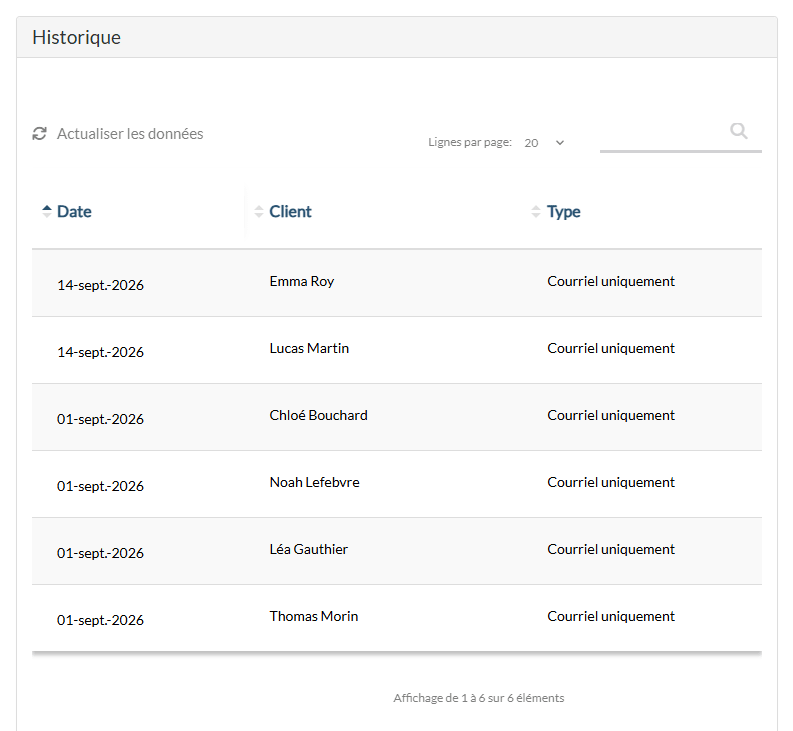793x731 pixels.
Task: Sort table by Date column header
Action: coord(74,211)
